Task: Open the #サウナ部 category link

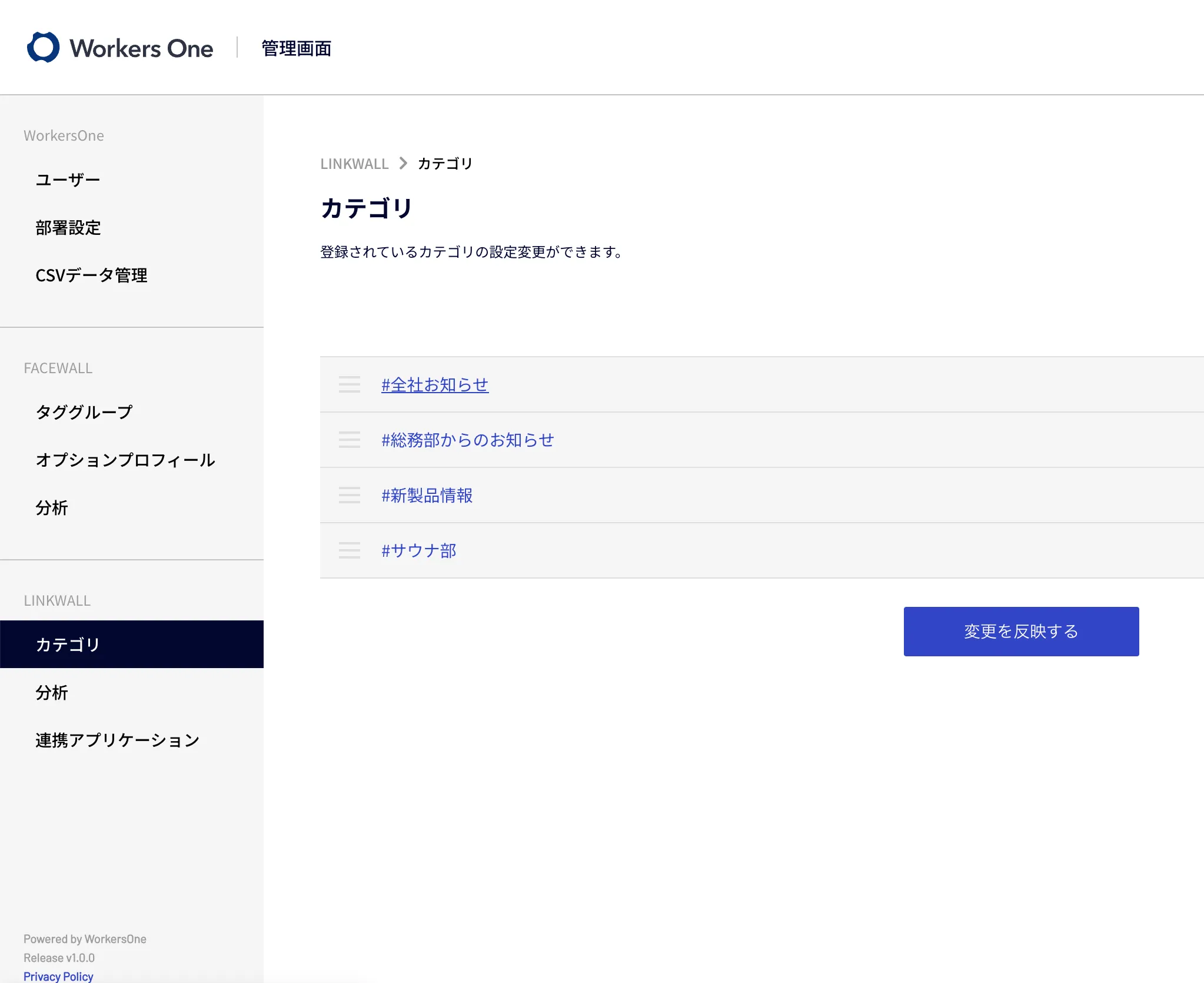Action: point(419,550)
